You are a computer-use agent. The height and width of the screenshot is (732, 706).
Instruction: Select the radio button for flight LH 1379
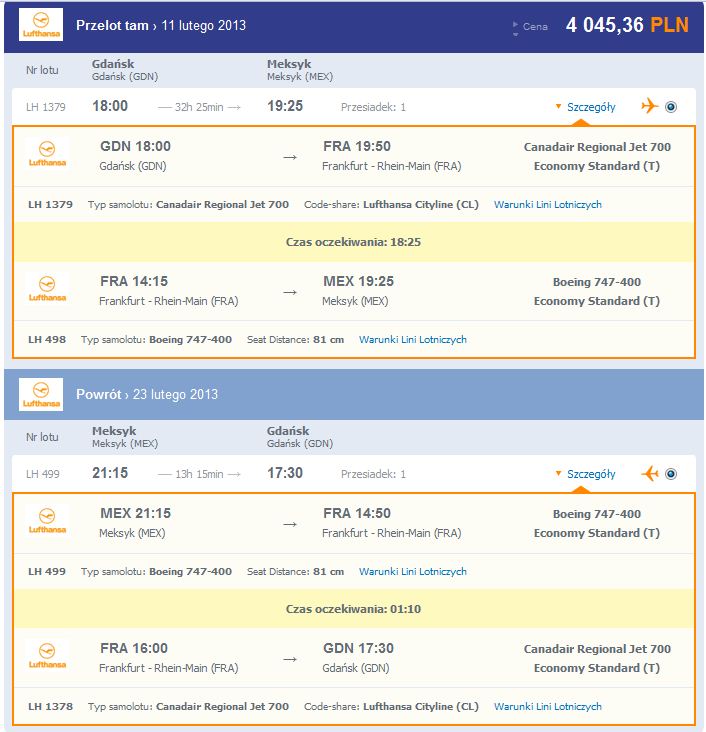coord(671,107)
